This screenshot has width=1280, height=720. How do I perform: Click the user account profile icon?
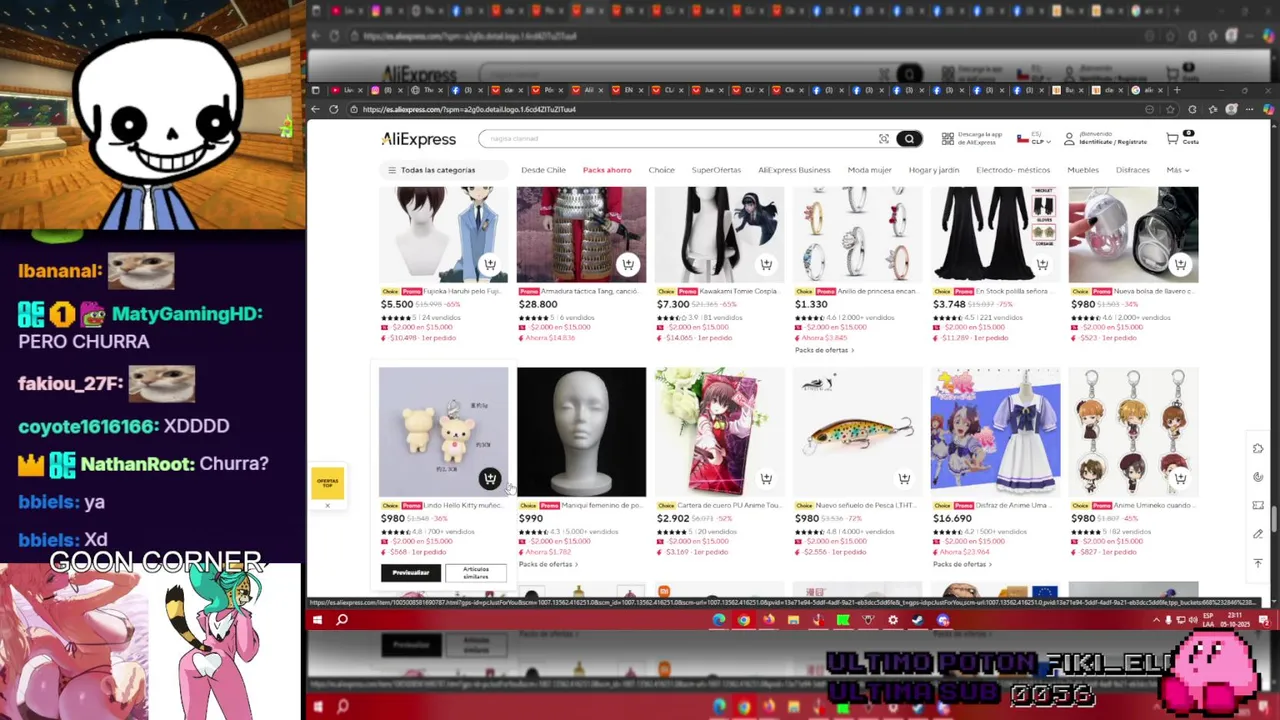(x=1069, y=139)
